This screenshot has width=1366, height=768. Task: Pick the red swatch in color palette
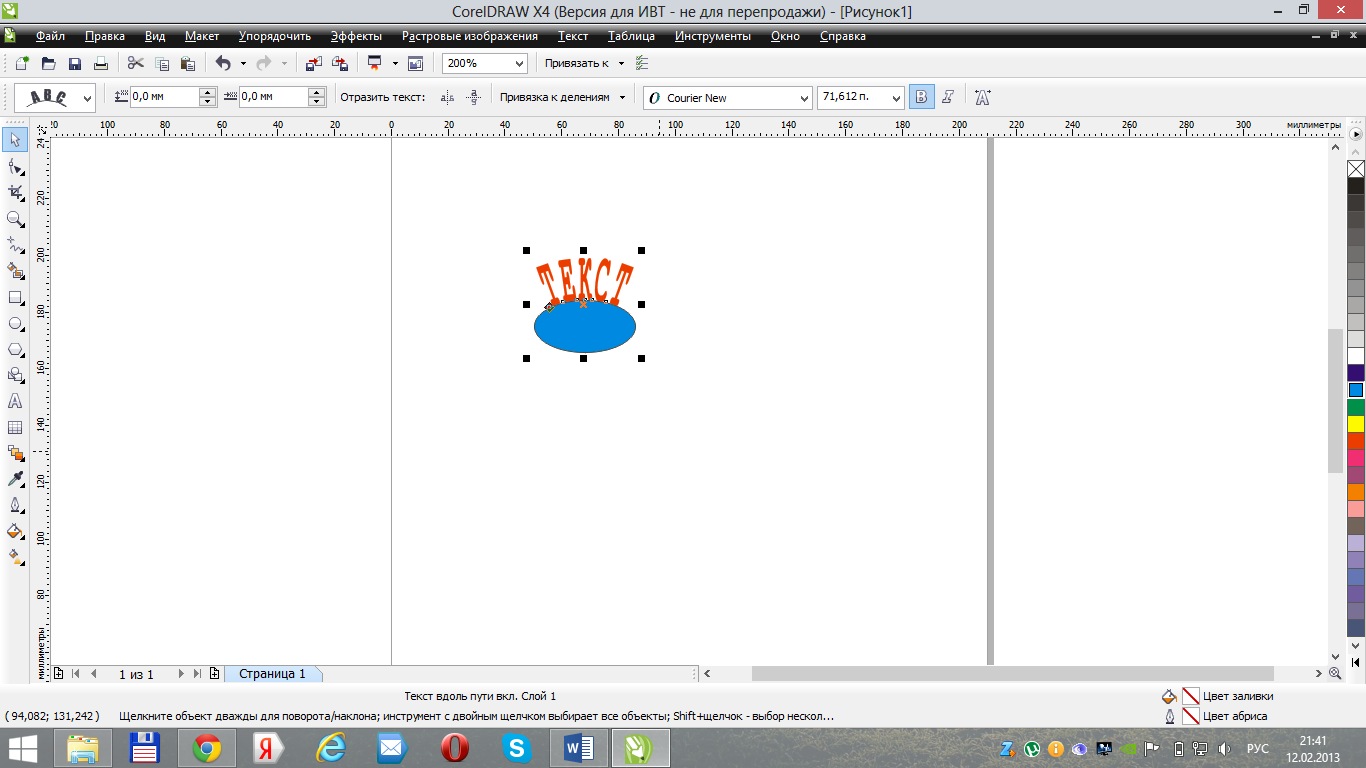1356,441
